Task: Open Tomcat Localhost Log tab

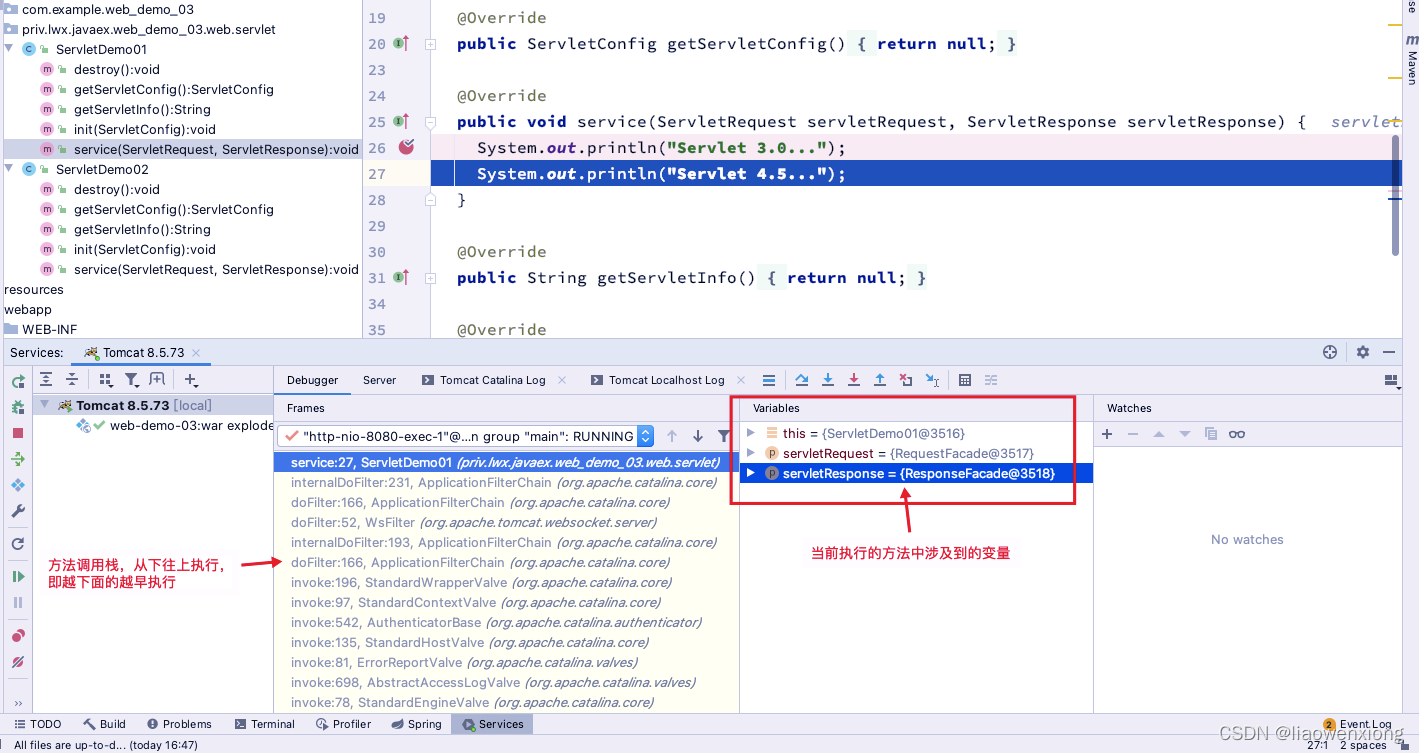Action: tap(656, 380)
